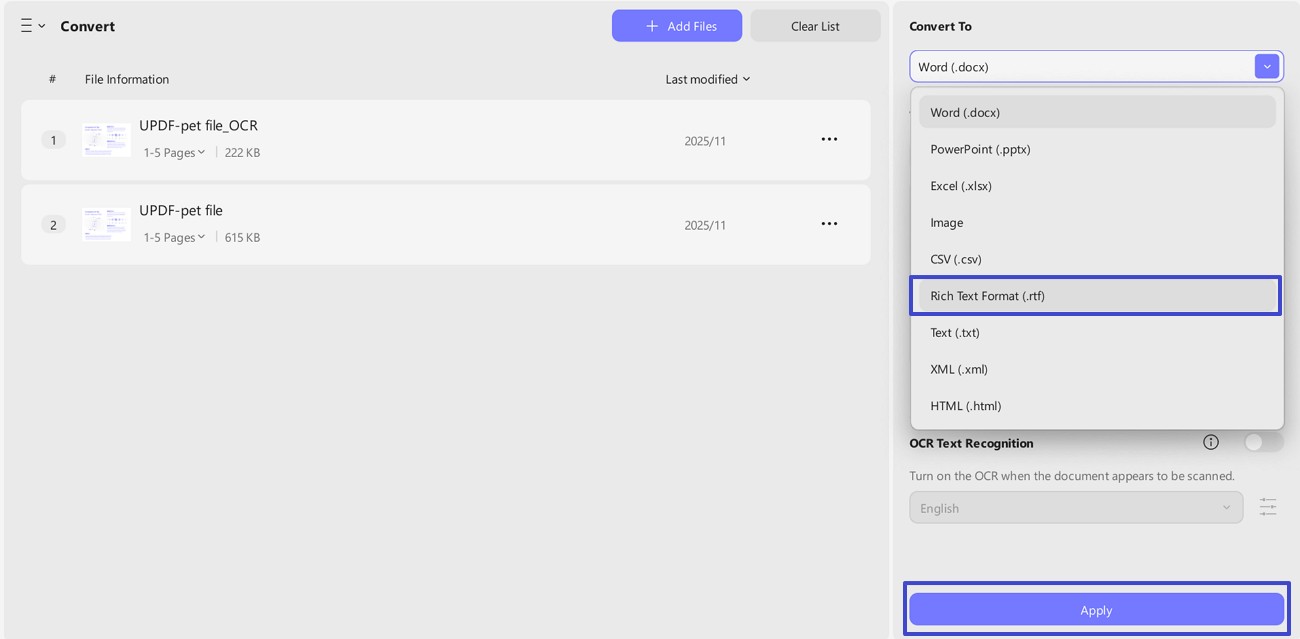Click the File Information column header

[x=127, y=79]
